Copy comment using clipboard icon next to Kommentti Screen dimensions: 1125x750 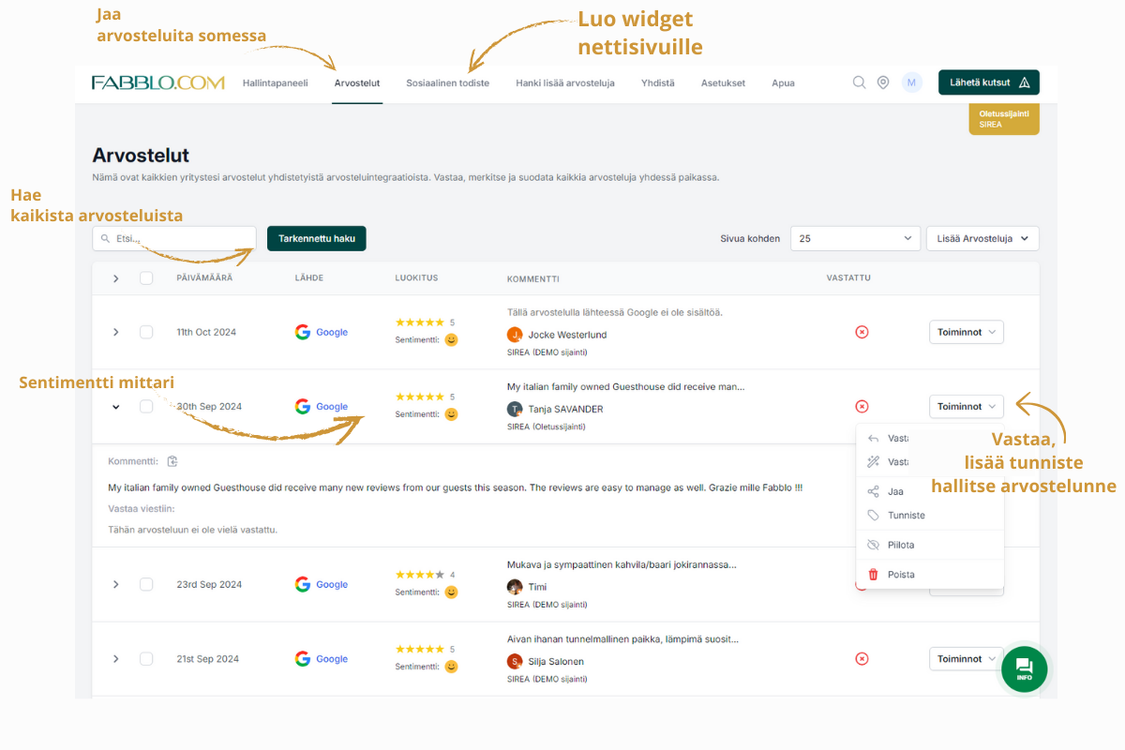(x=172, y=461)
